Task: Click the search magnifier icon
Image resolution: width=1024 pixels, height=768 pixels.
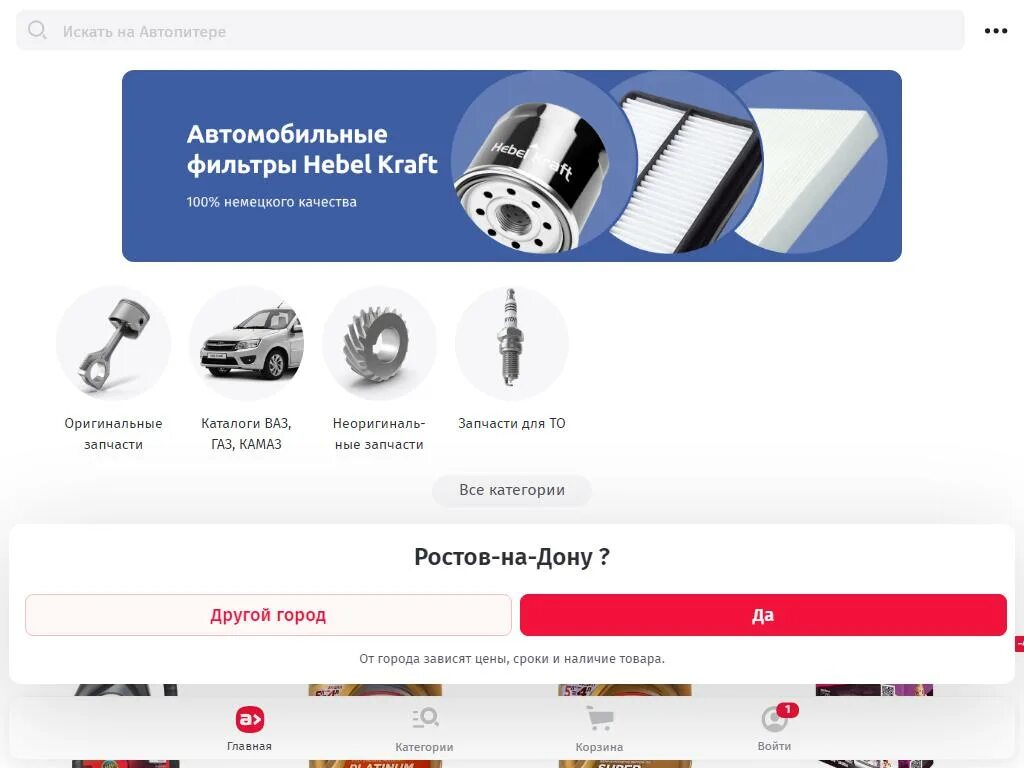Action: point(37,30)
